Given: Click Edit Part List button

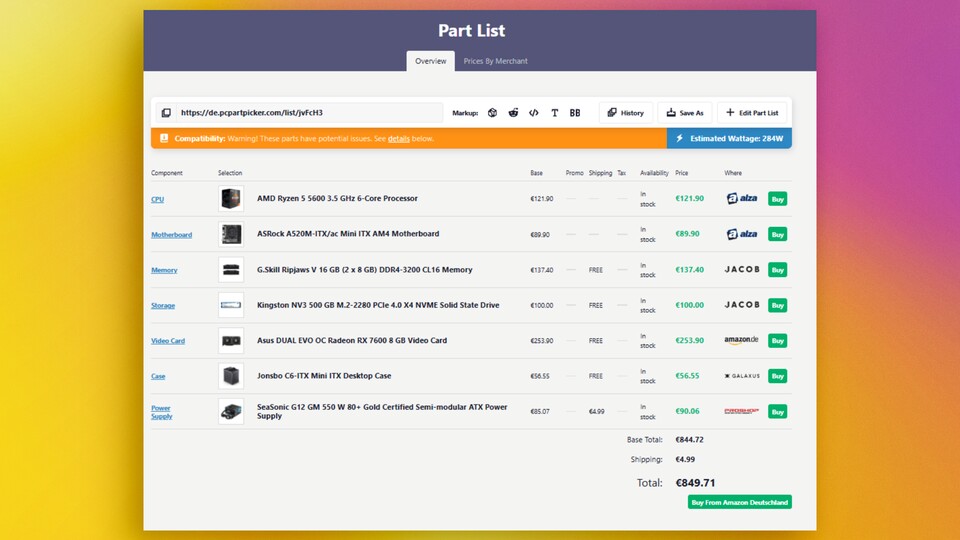Looking at the screenshot, I should [x=752, y=113].
